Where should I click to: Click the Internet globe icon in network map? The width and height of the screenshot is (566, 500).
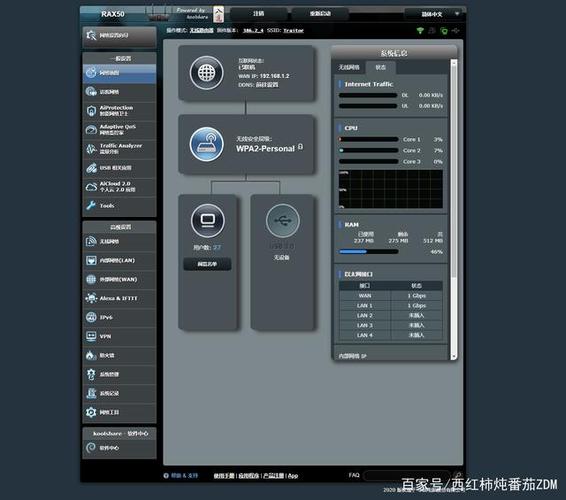point(206,73)
